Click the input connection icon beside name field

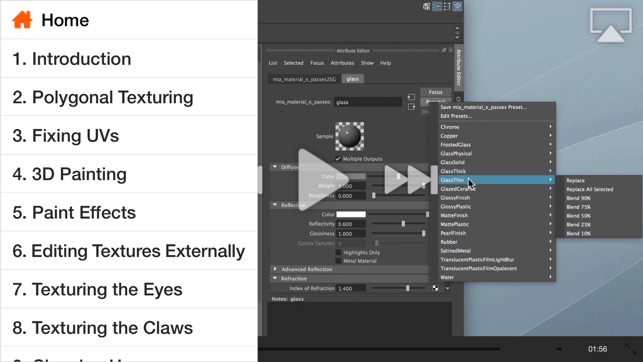(411, 97)
